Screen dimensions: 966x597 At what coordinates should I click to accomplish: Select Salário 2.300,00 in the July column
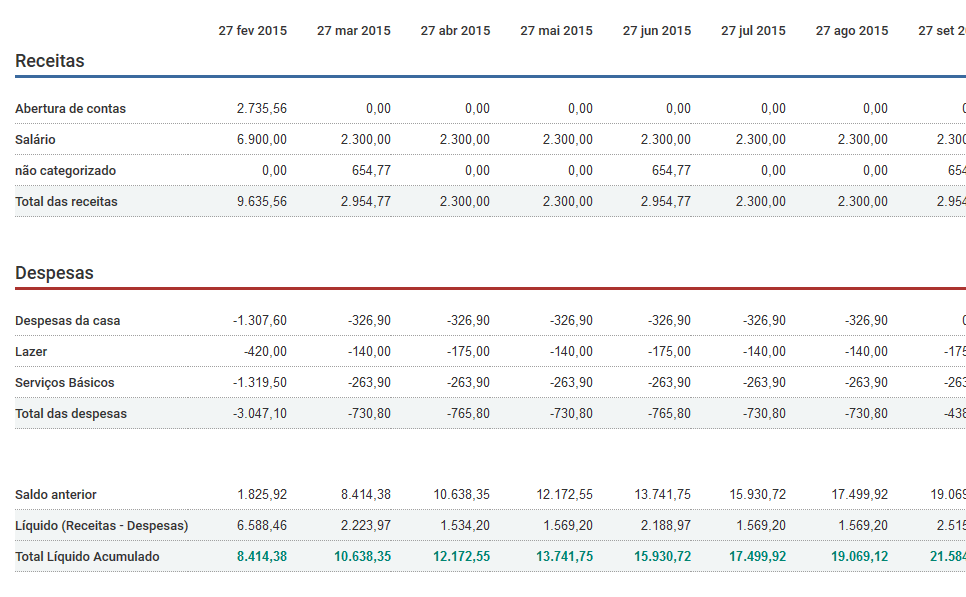761,140
